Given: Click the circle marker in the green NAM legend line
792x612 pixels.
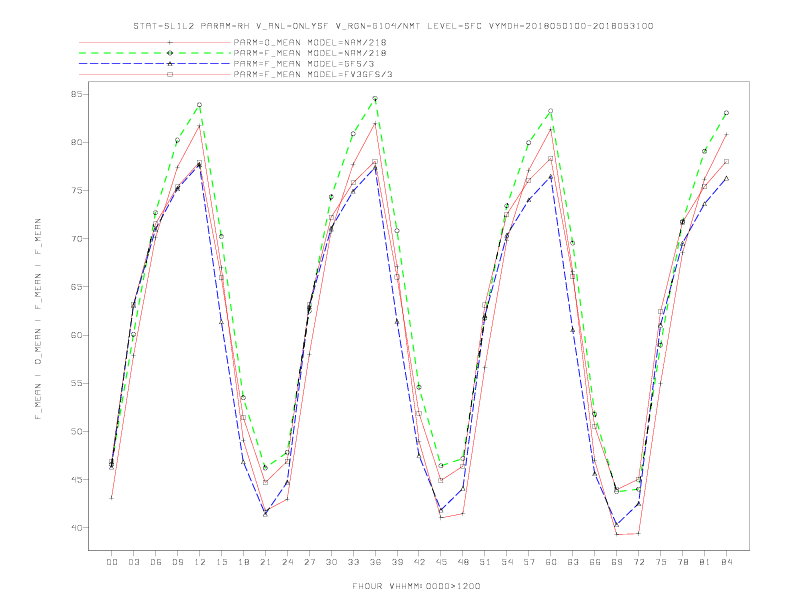Looking at the screenshot, I should pyautogui.click(x=170, y=53).
